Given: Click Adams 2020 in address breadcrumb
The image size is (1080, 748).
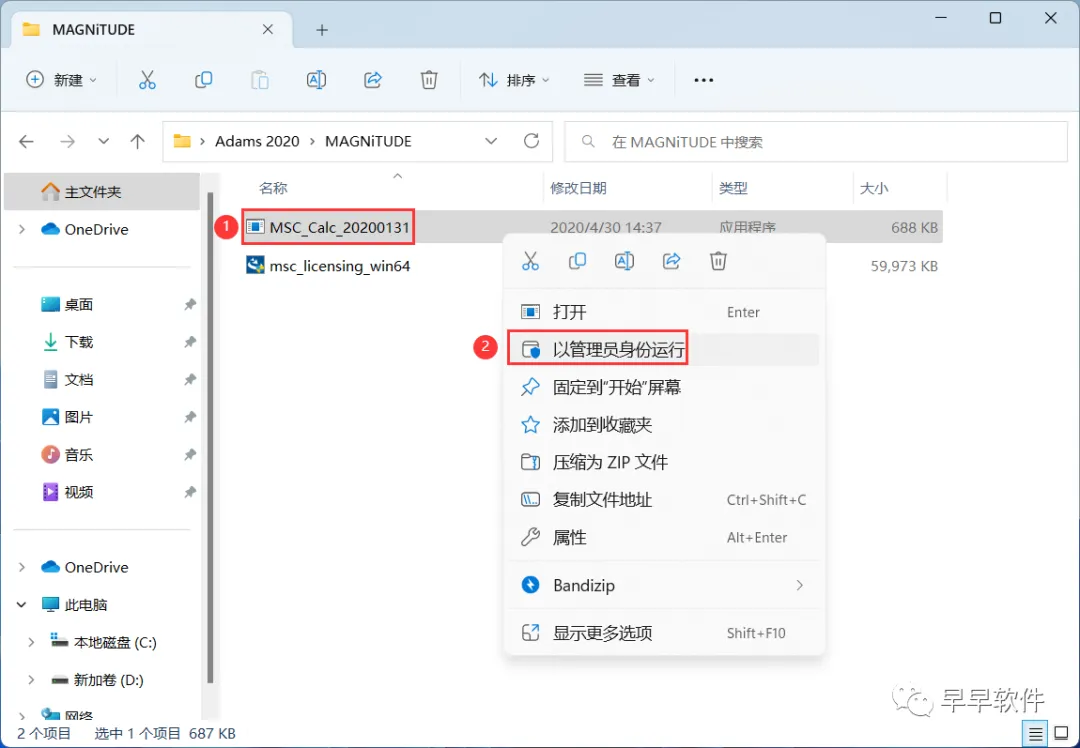Looking at the screenshot, I should pyautogui.click(x=257, y=141).
